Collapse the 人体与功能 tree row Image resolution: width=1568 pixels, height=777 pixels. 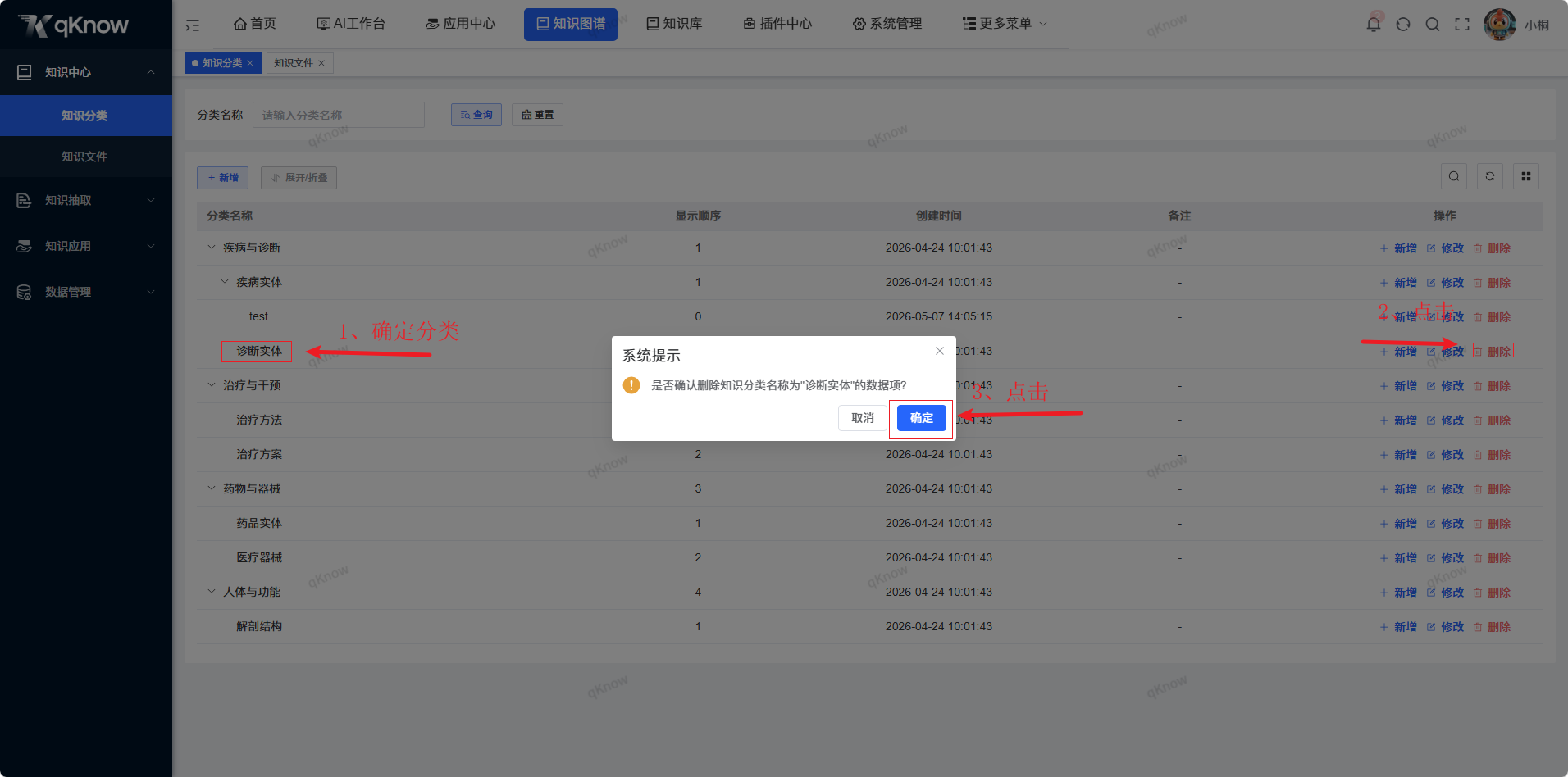click(212, 592)
